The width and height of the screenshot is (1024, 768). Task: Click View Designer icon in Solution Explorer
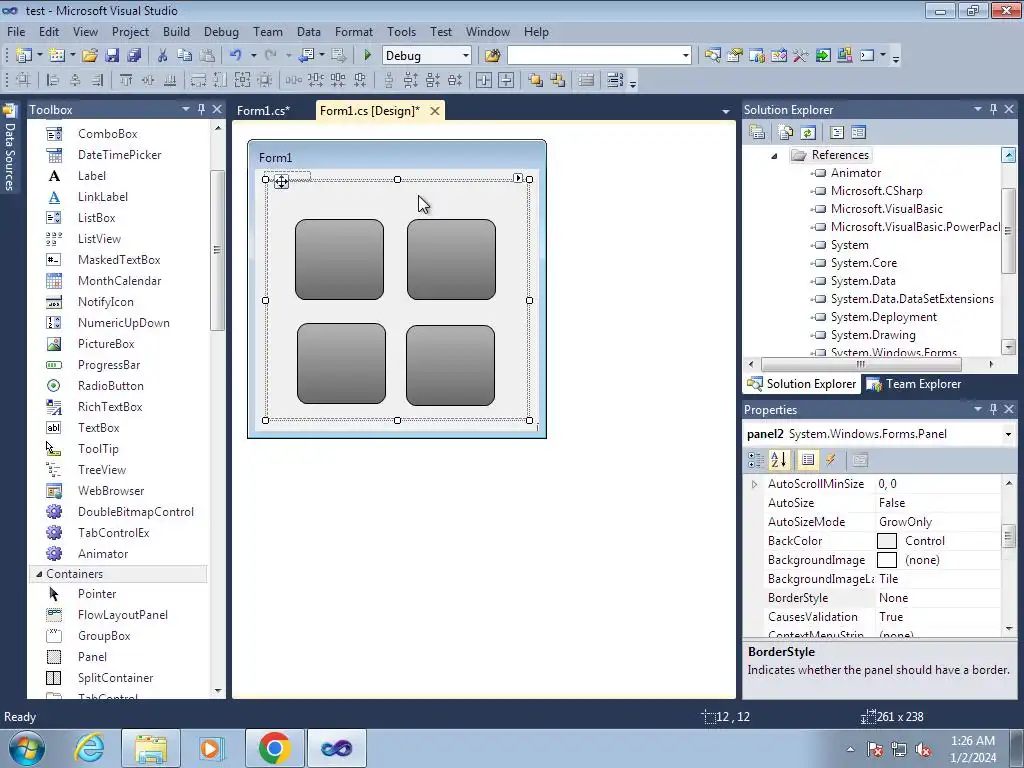(858, 133)
